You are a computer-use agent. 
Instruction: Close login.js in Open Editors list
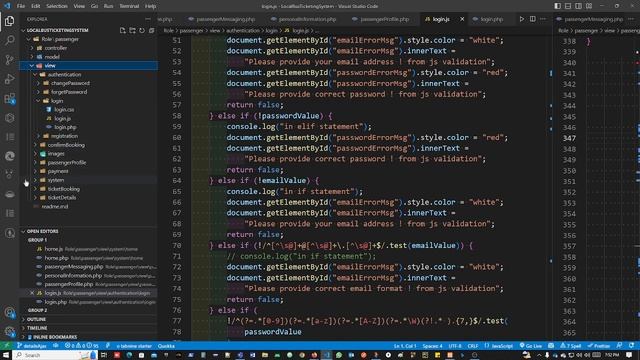(x=32, y=293)
